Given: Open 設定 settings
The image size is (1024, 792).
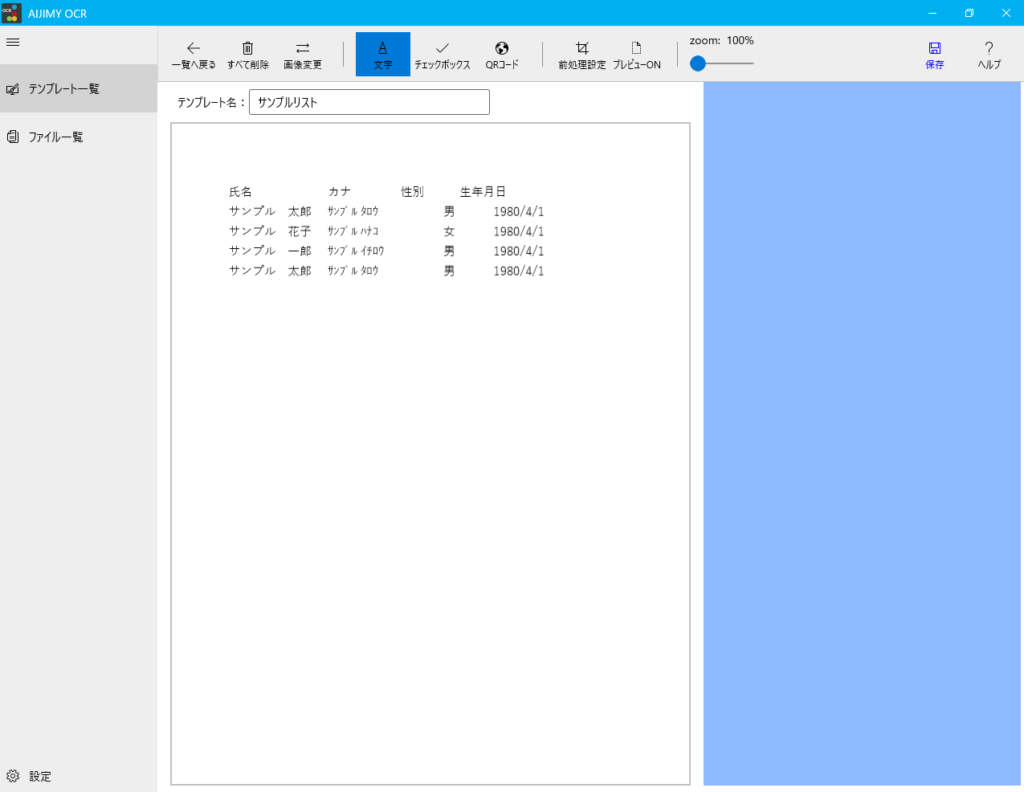Looking at the screenshot, I should coord(78,776).
